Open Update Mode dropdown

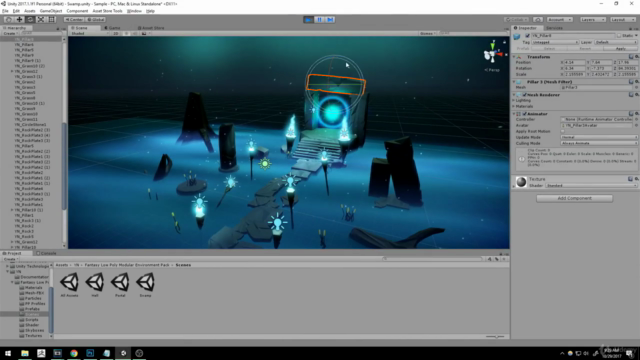(x=599, y=138)
